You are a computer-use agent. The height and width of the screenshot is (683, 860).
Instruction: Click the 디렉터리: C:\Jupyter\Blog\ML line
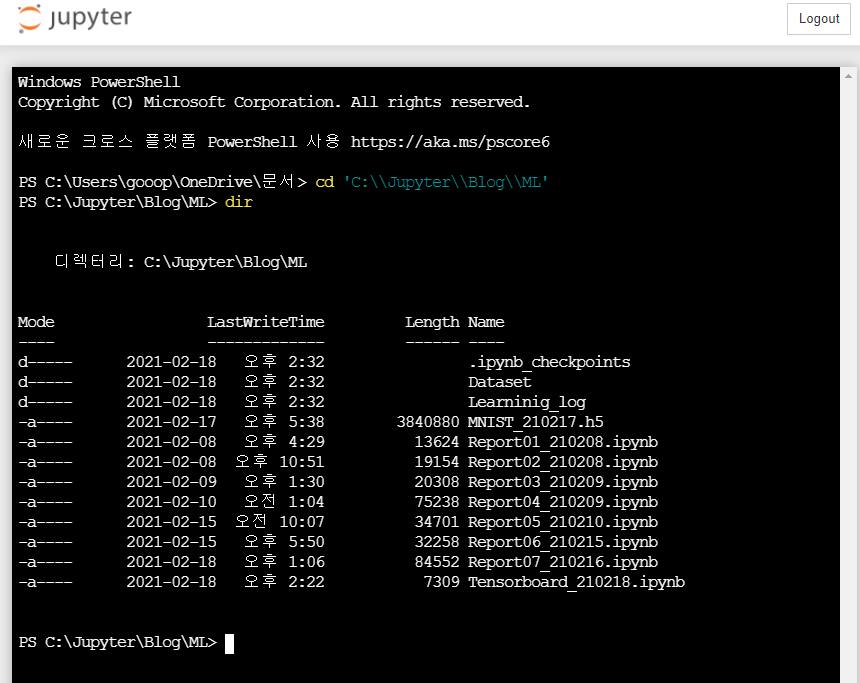click(180, 262)
